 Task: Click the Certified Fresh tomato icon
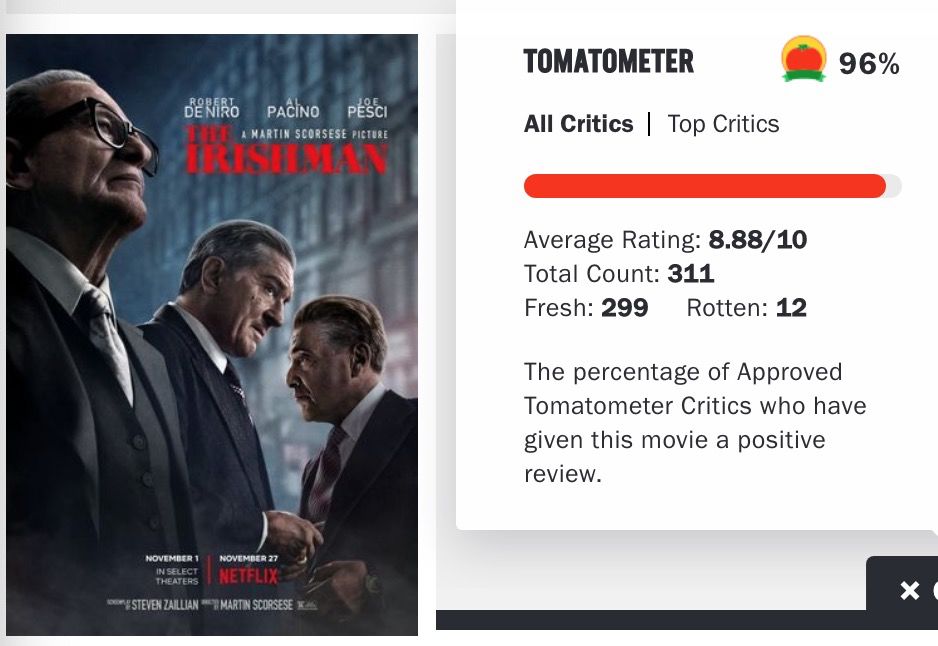(803, 59)
